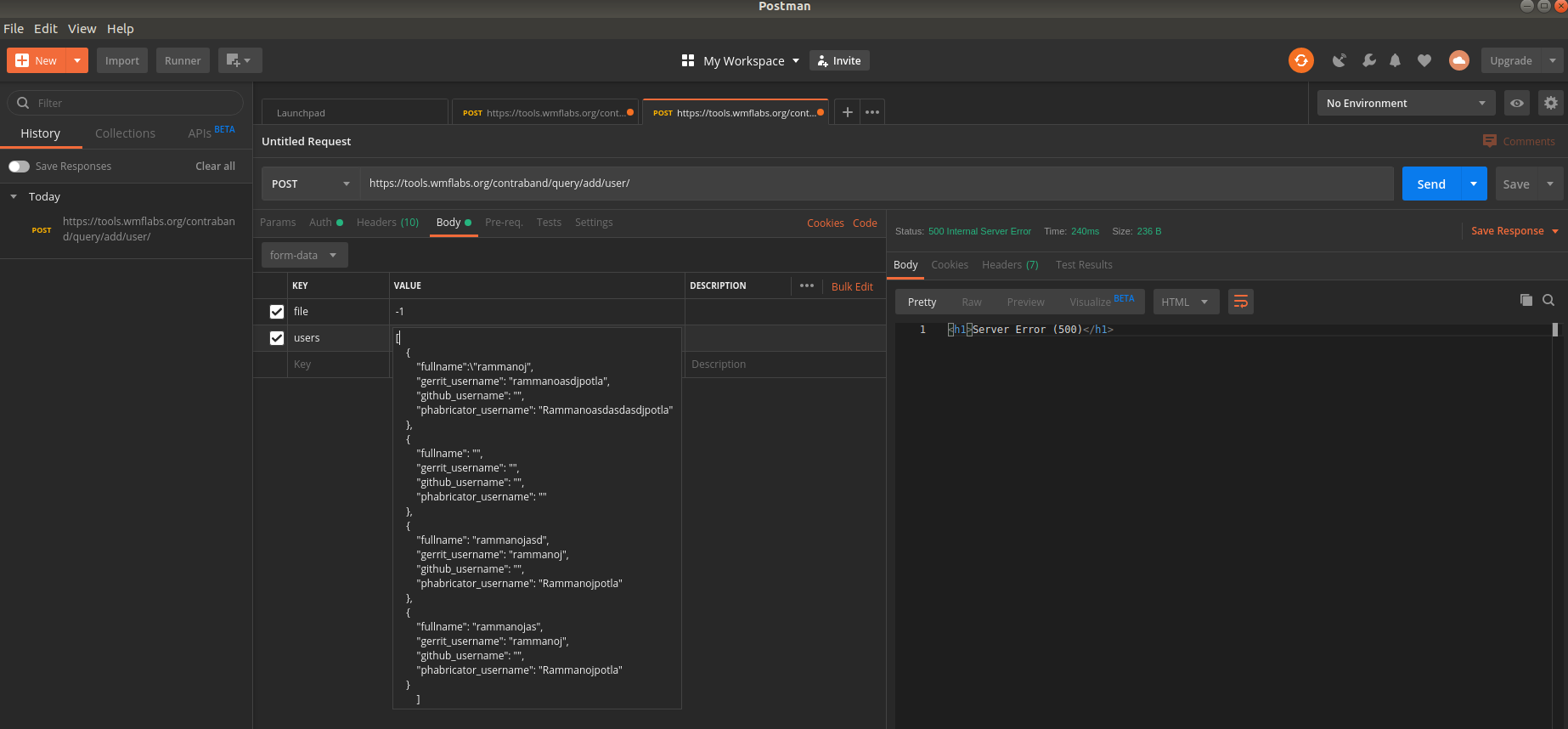Open the user avatar menu
This screenshot has width=1568, height=729.
point(1458,60)
